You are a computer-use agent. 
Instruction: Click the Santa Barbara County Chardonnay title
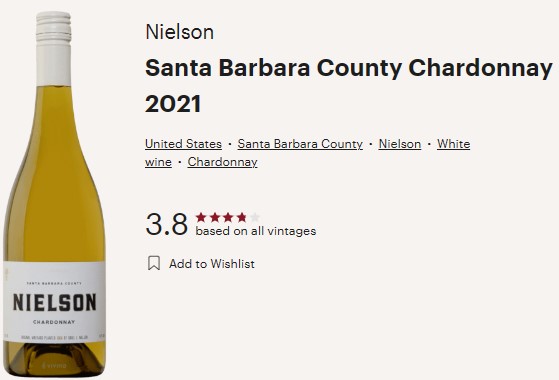(349, 68)
